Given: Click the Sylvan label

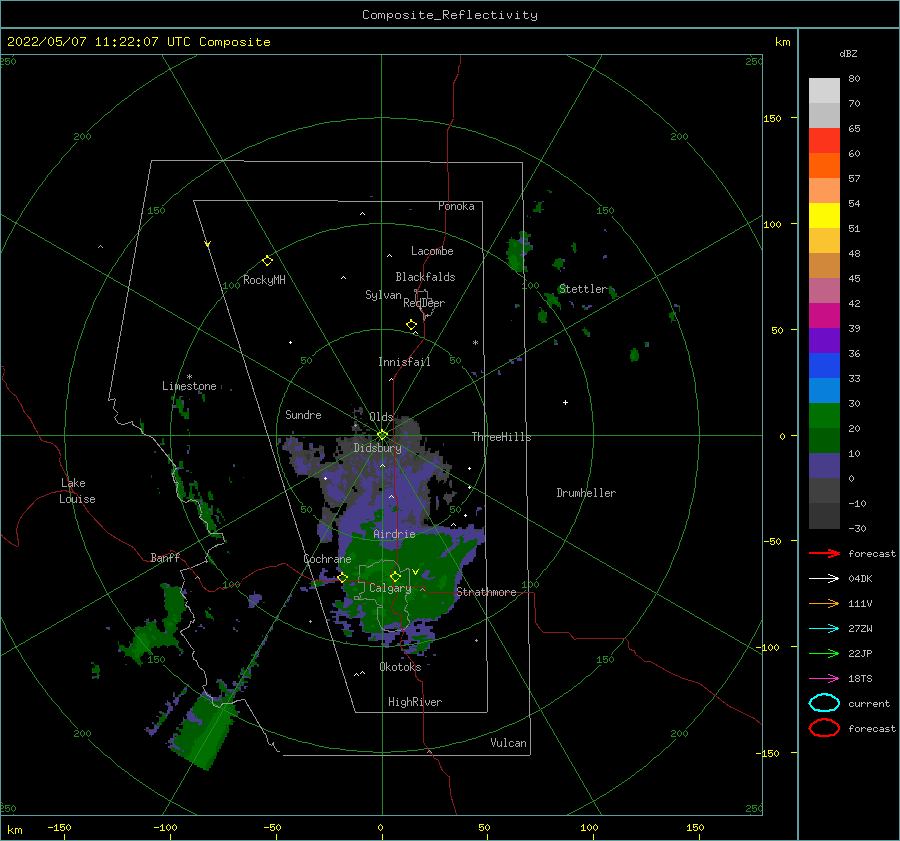Looking at the screenshot, I should (383, 295).
